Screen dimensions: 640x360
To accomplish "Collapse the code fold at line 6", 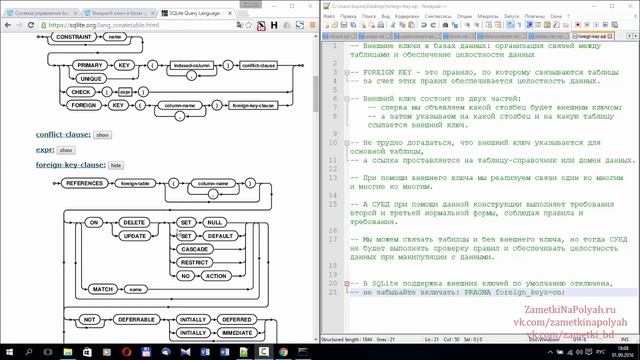I will (x=347, y=99).
